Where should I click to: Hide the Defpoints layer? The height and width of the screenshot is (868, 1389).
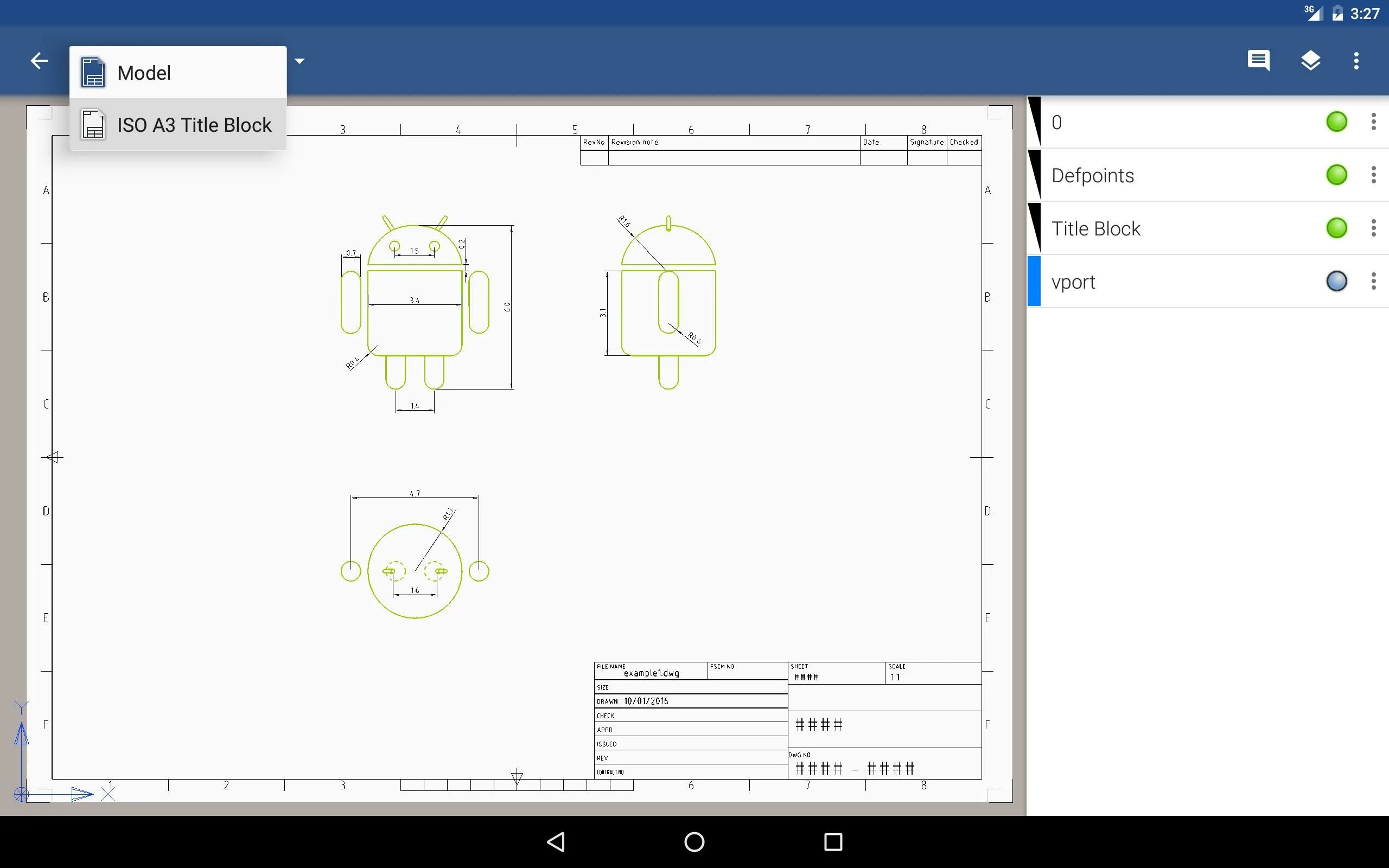point(1336,175)
